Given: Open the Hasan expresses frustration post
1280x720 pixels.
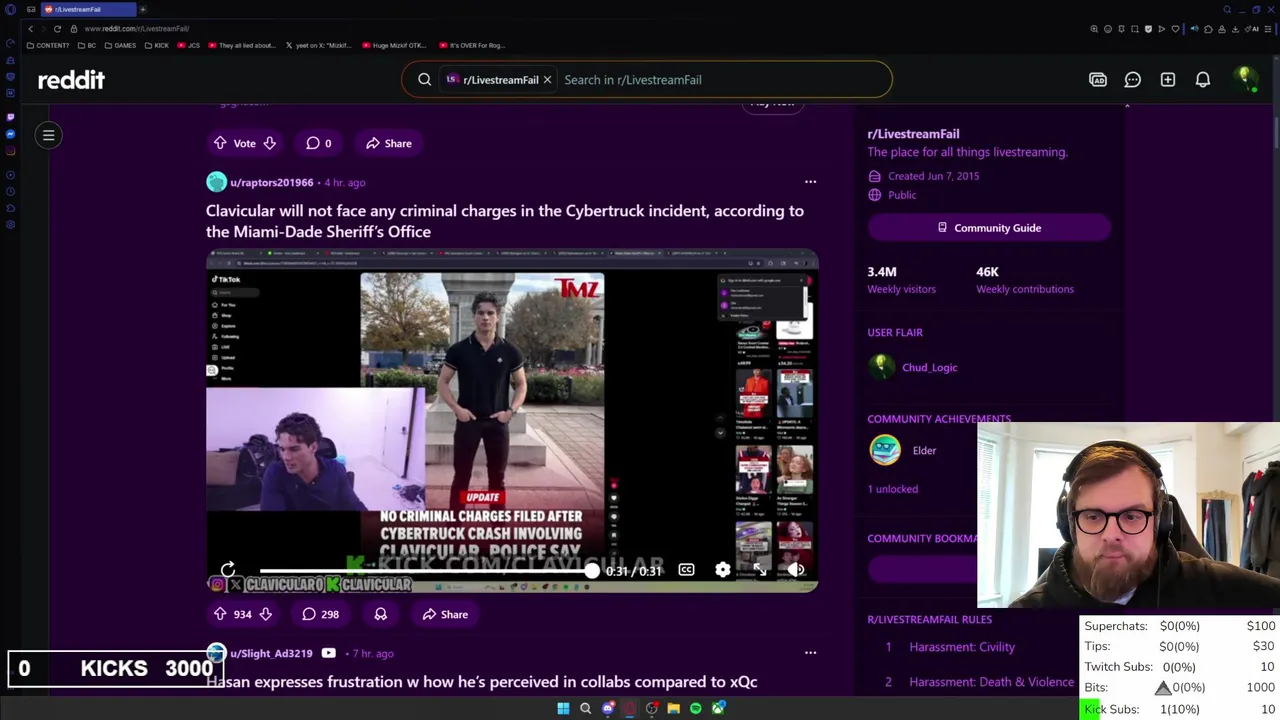Looking at the screenshot, I should click(x=481, y=682).
